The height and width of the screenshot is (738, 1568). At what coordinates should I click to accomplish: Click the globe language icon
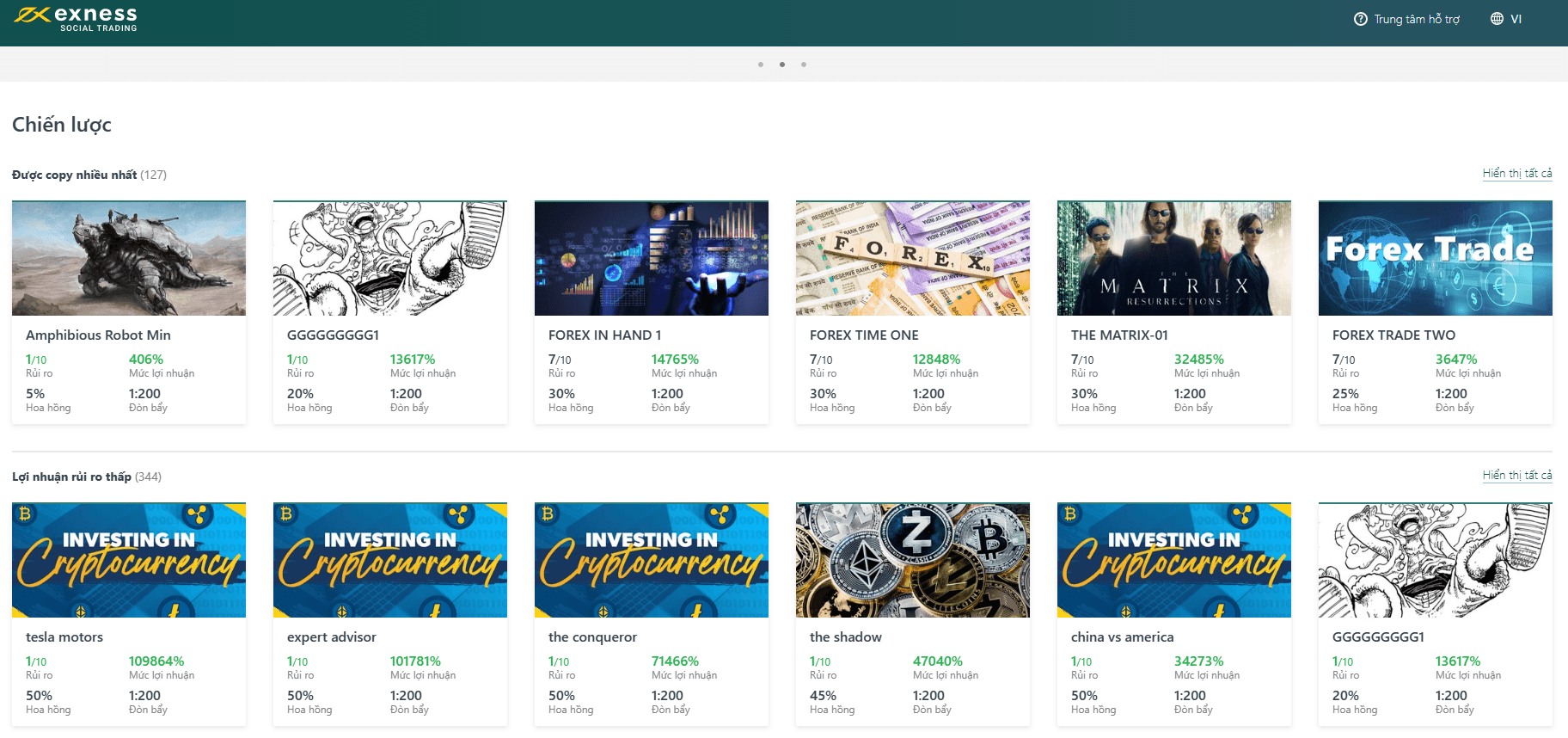pyautogui.click(x=1497, y=19)
